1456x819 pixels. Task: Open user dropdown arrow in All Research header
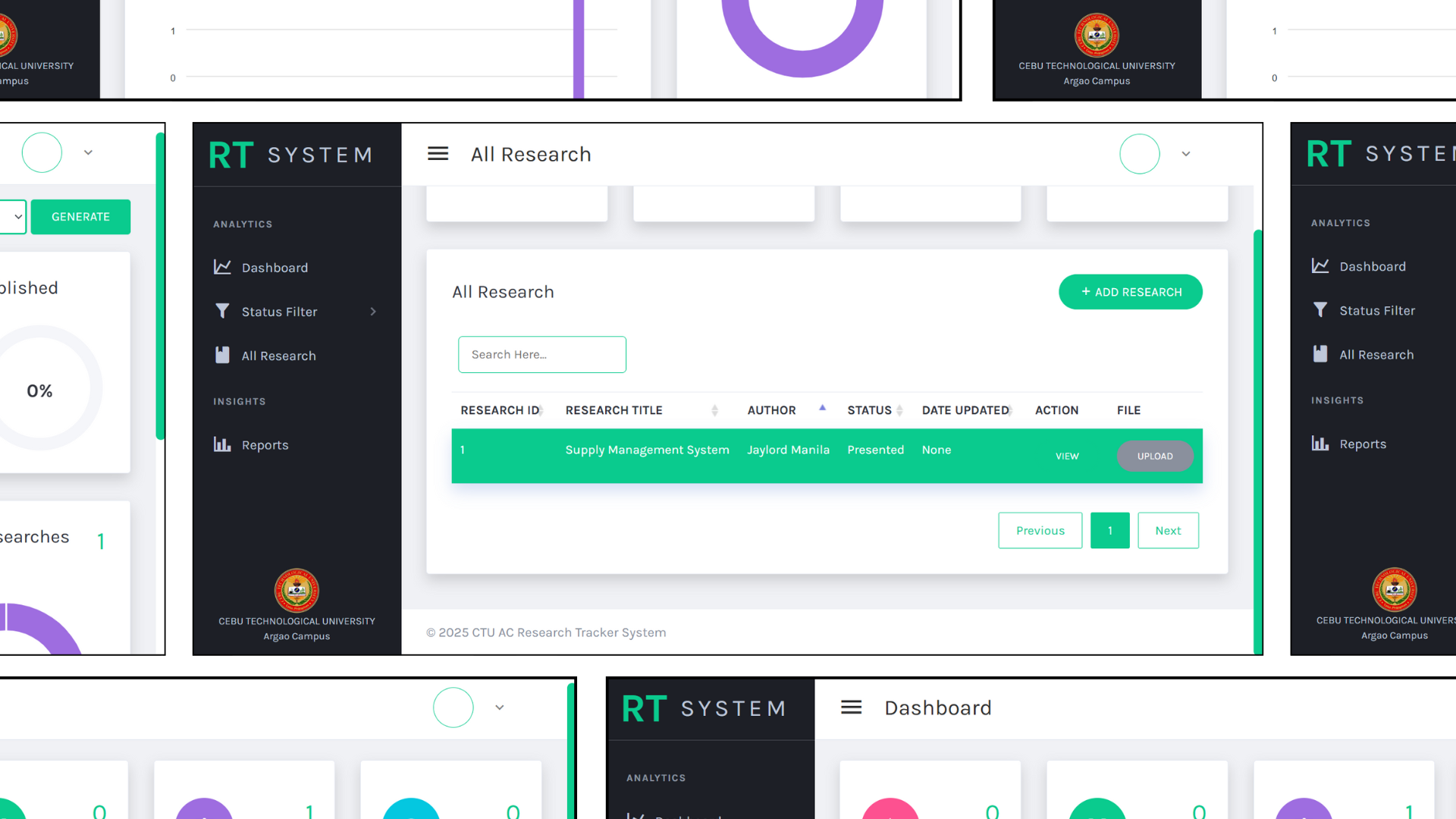[x=1186, y=154]
